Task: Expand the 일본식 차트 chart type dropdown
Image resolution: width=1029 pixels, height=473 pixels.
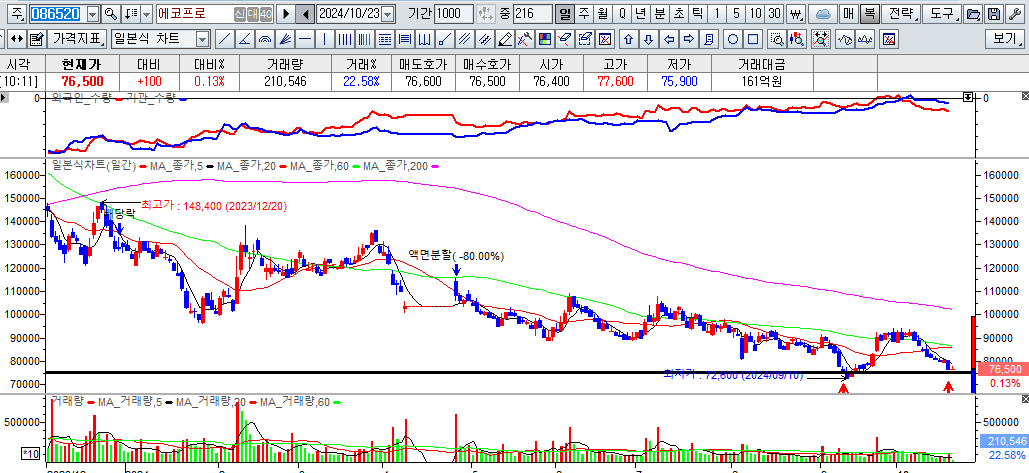Action: pos(202,39)
